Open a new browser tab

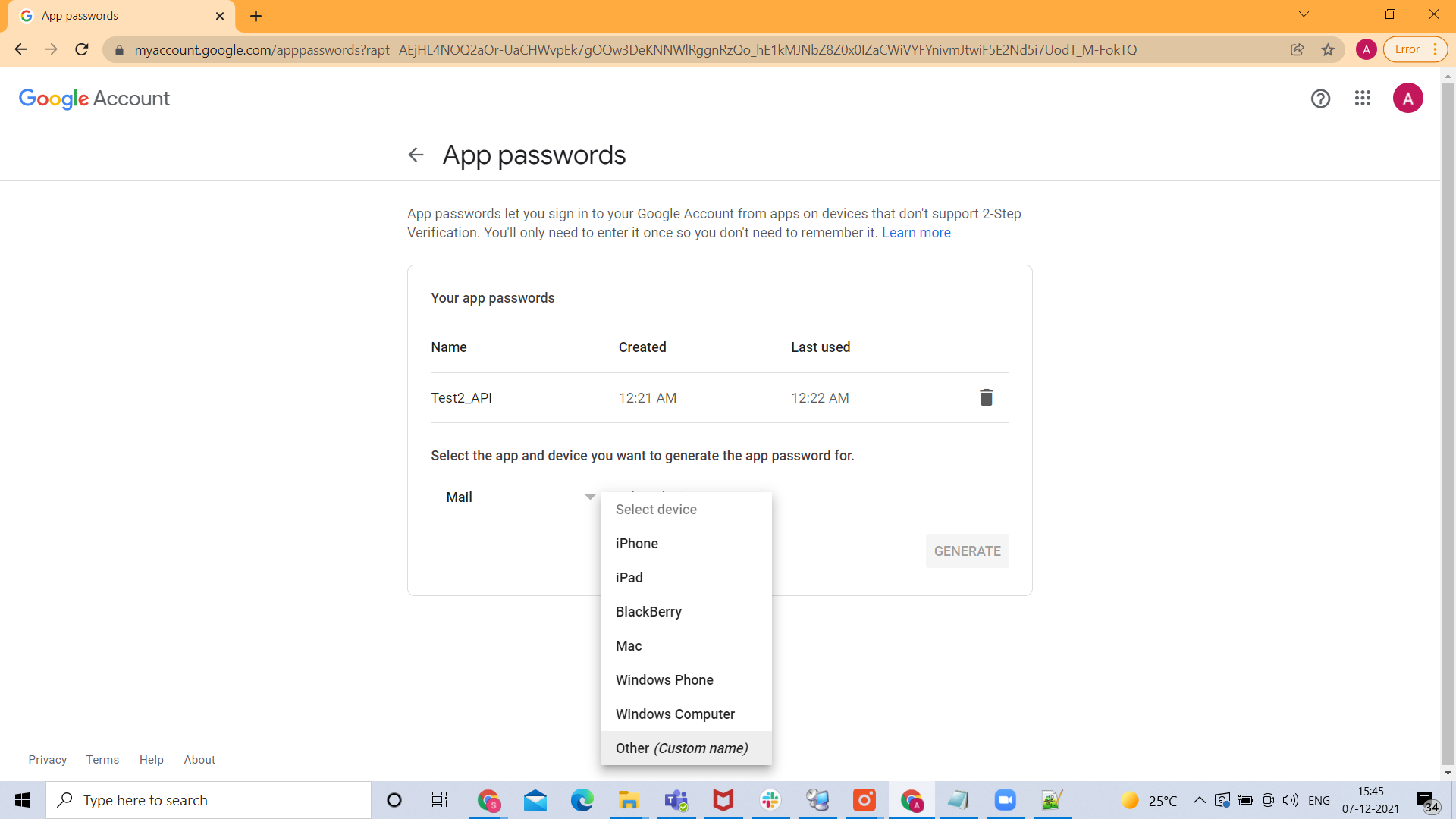pyautogui.click(x=256, y=16)
